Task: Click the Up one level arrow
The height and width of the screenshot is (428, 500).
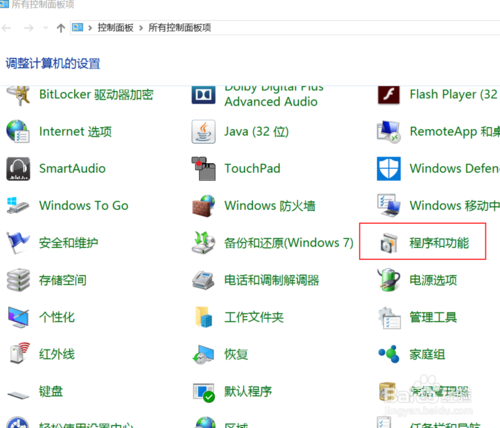Action: (61, 28)
